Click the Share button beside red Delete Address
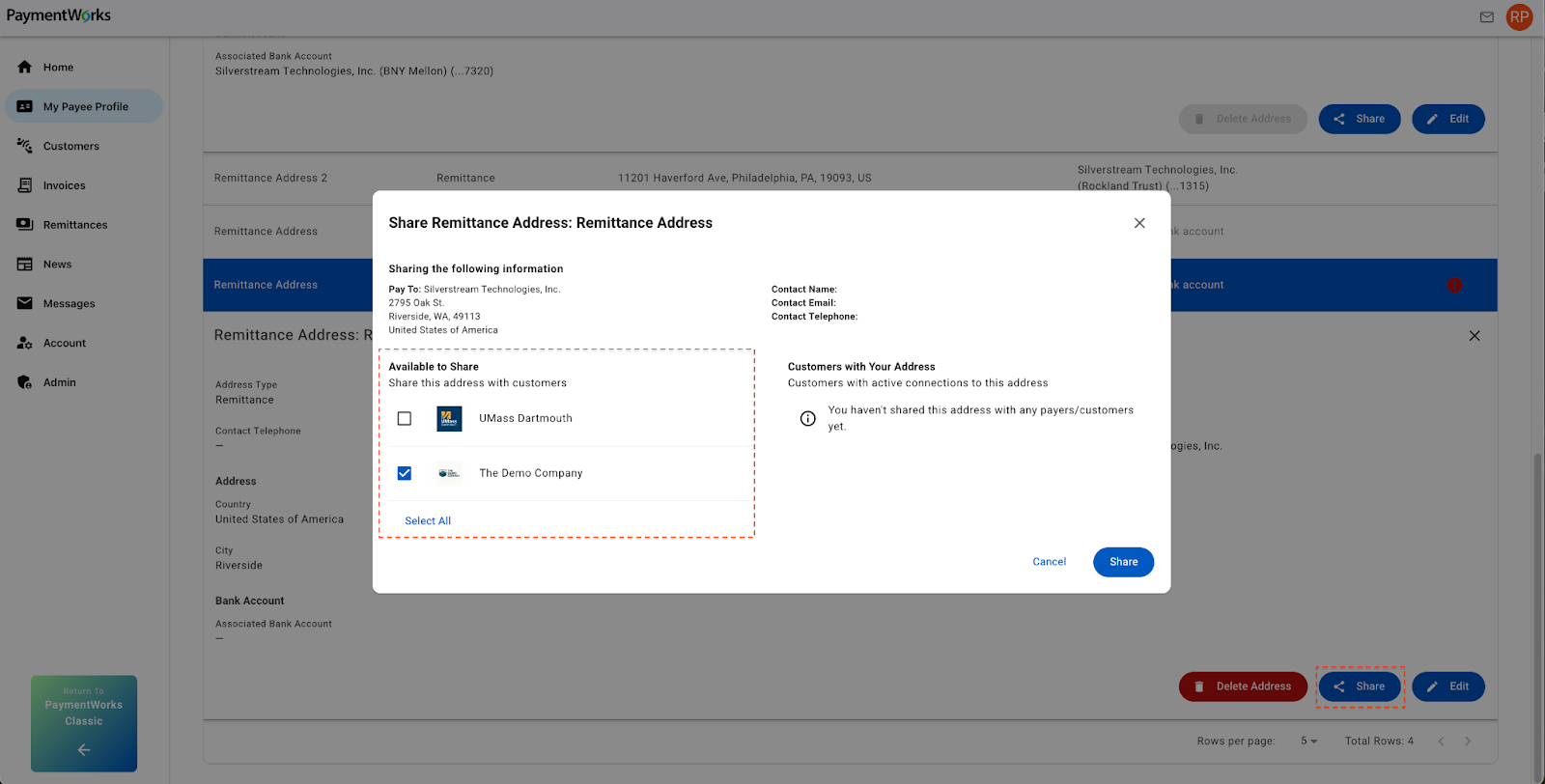 click(x=1360, y=686)
